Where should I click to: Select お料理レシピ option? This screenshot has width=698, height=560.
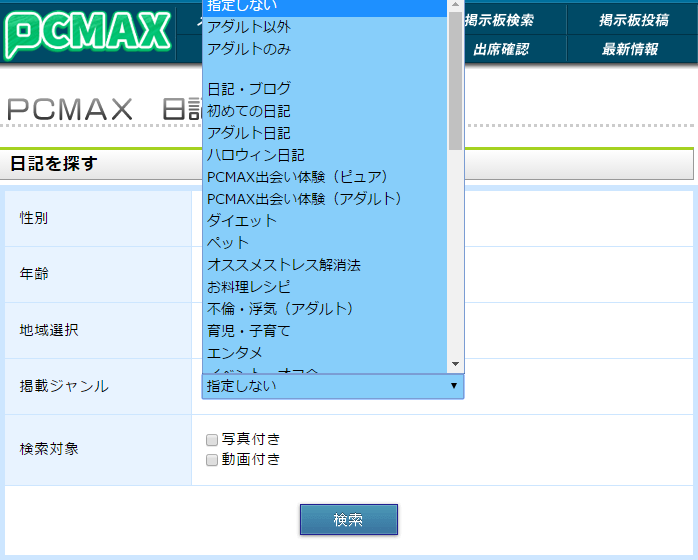tap(325, 287)
